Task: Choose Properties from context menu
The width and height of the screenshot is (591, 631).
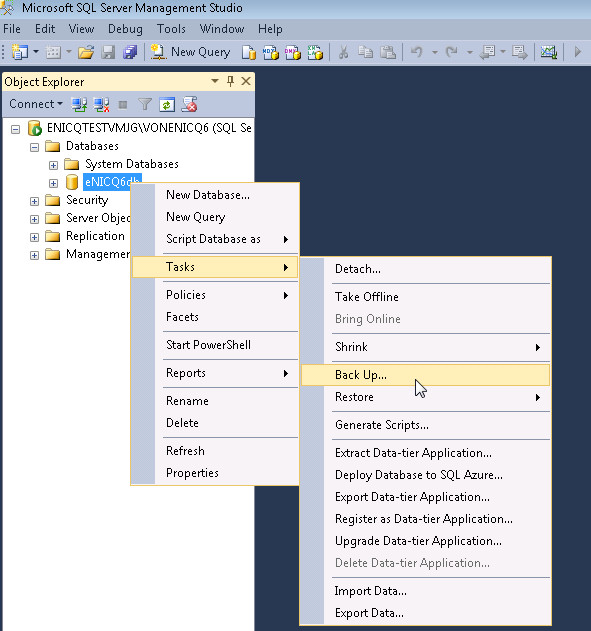Action: pos(215,473)
